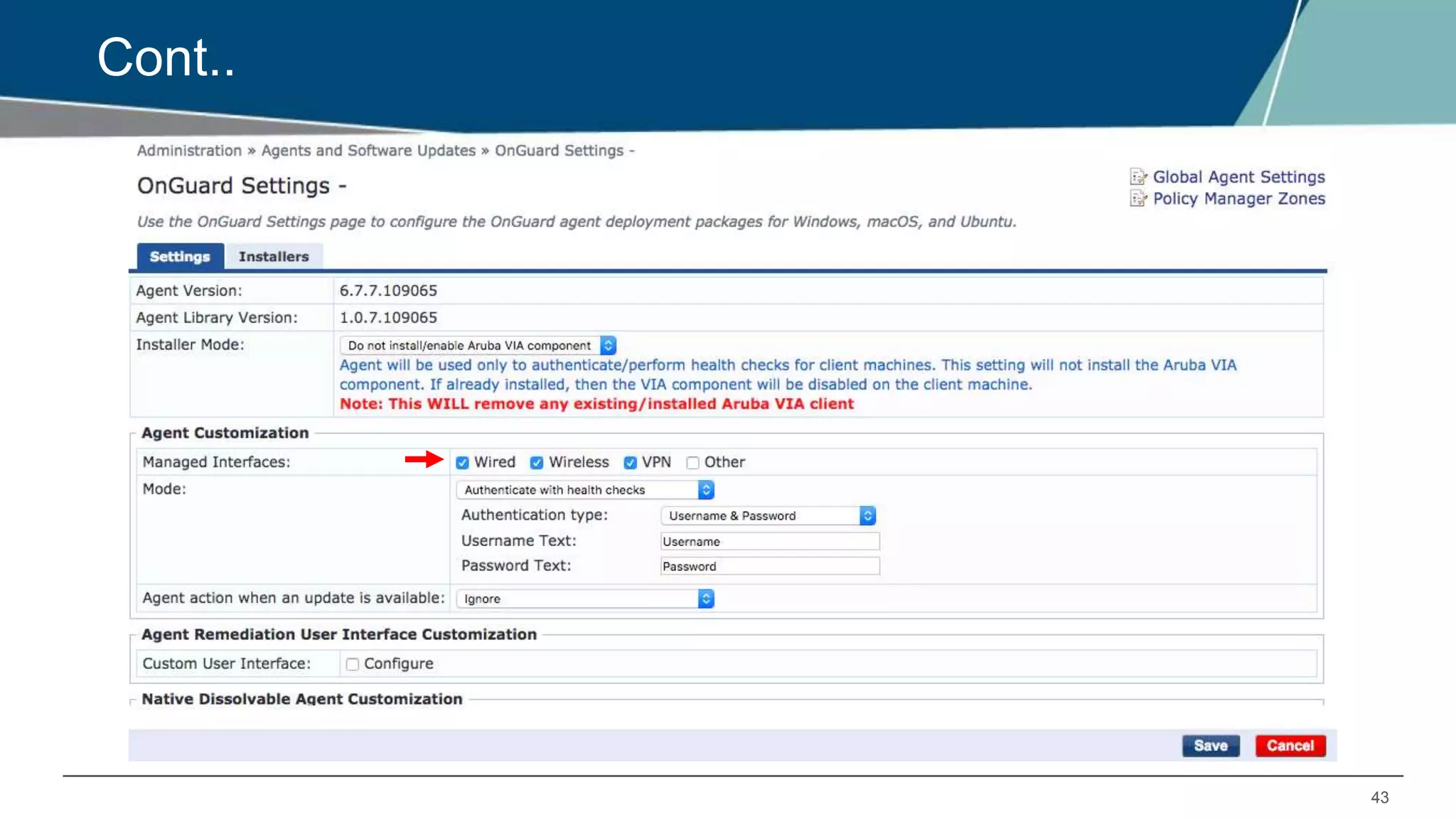Uncheck the Wired managed interface
Viewport: 1456px width, 819px height.
(462, 463)
